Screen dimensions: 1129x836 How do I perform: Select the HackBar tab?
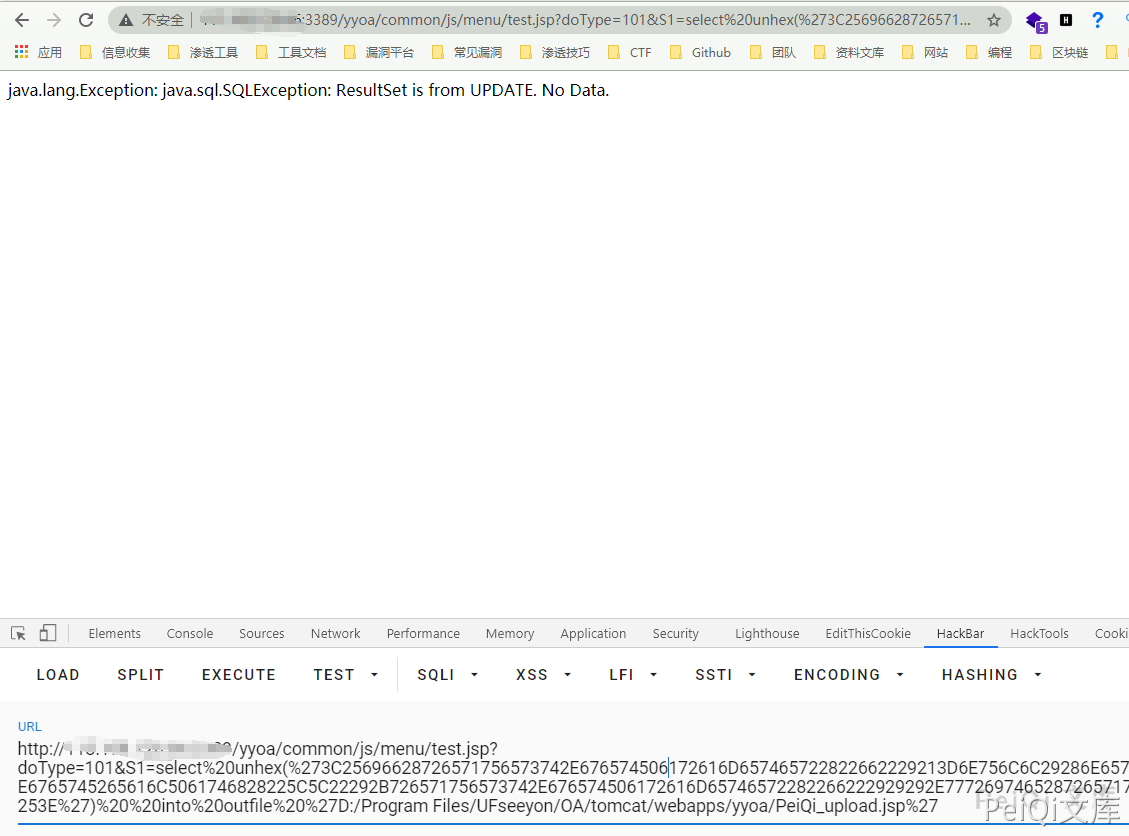point(961,634)
